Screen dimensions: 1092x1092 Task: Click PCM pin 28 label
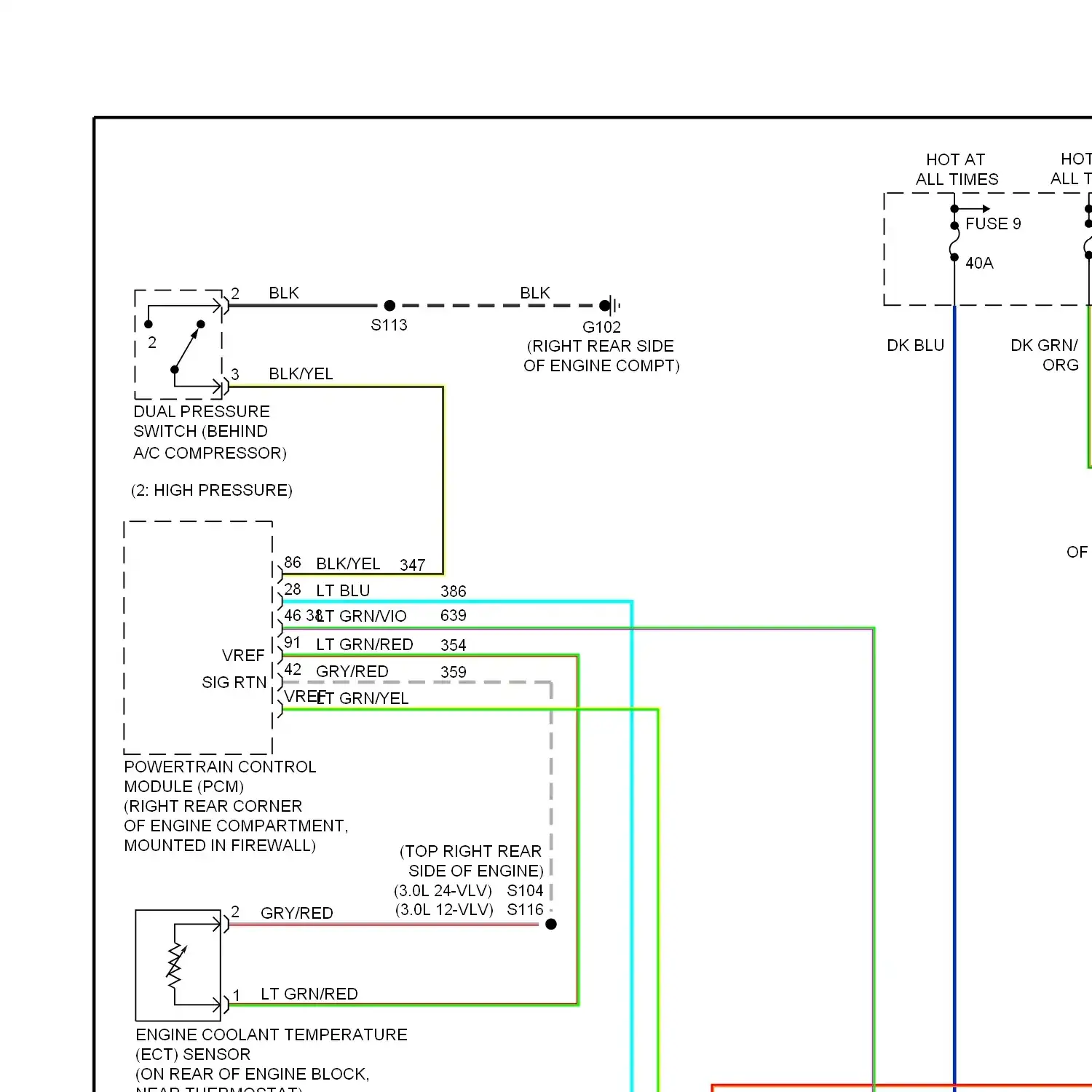click(293, 589)
